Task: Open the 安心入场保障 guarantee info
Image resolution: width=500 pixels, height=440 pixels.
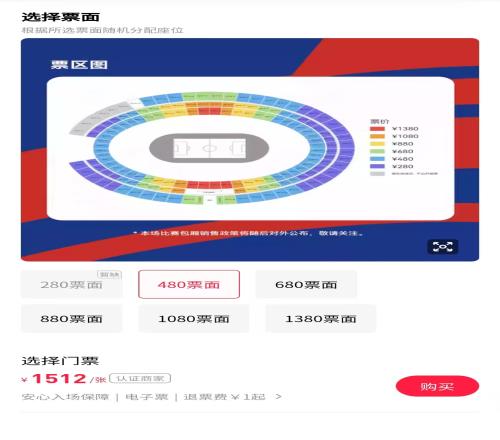Action: tap(65, 397)
